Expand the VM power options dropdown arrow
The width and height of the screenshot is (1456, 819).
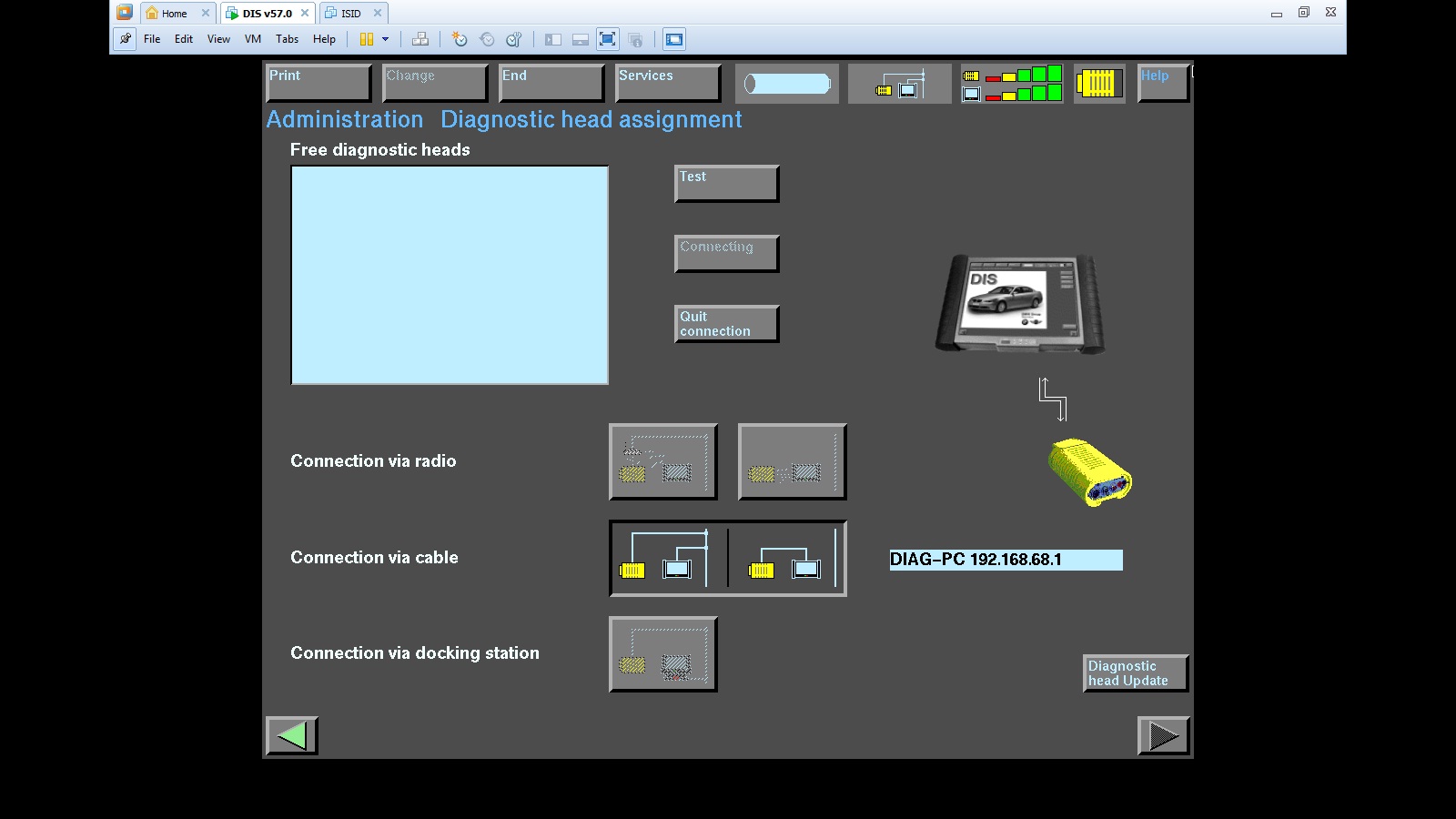(x=385, y=39)
